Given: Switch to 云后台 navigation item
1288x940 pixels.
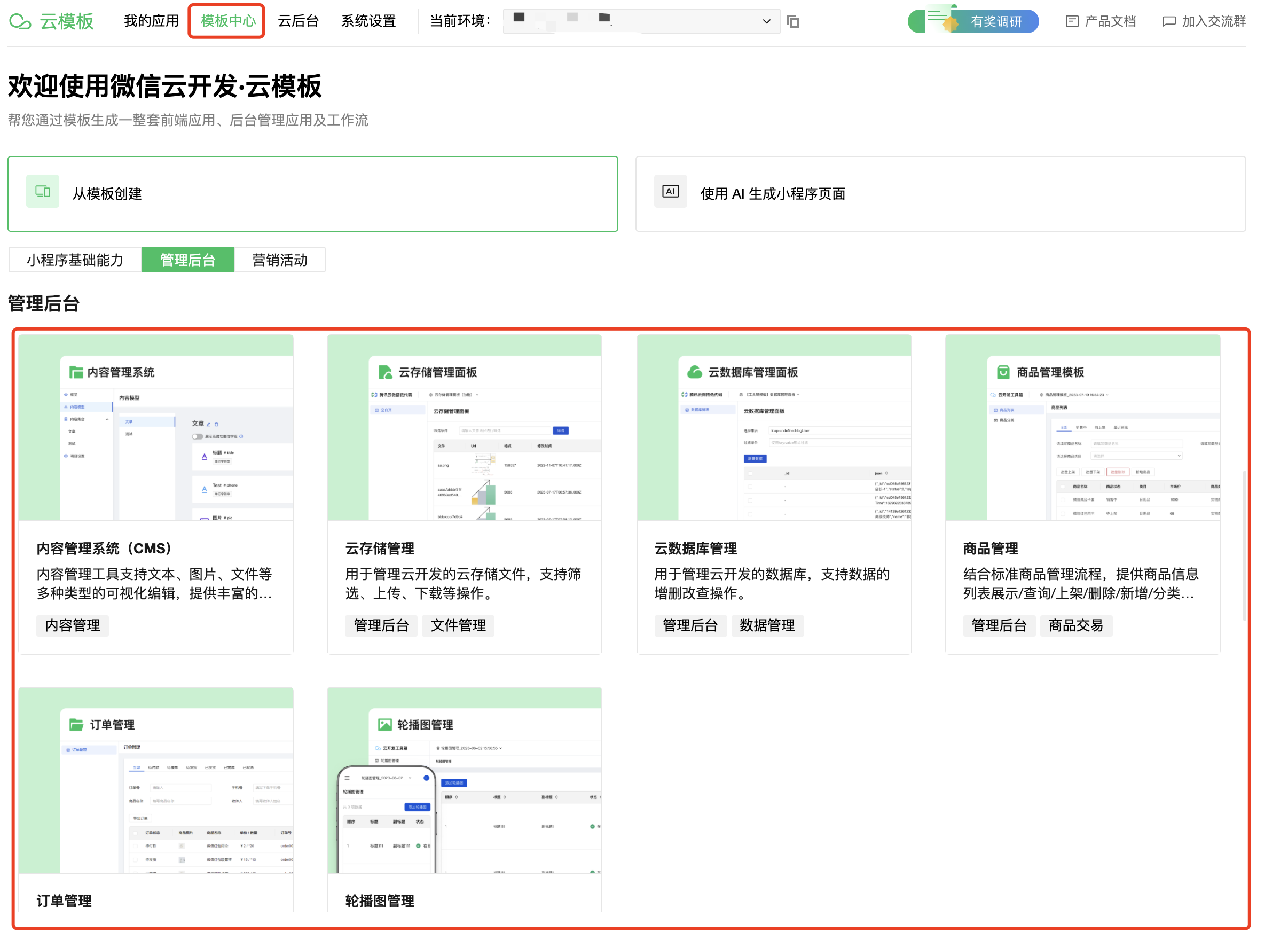Looking at the screenshot, I should [x=298, y=21].
